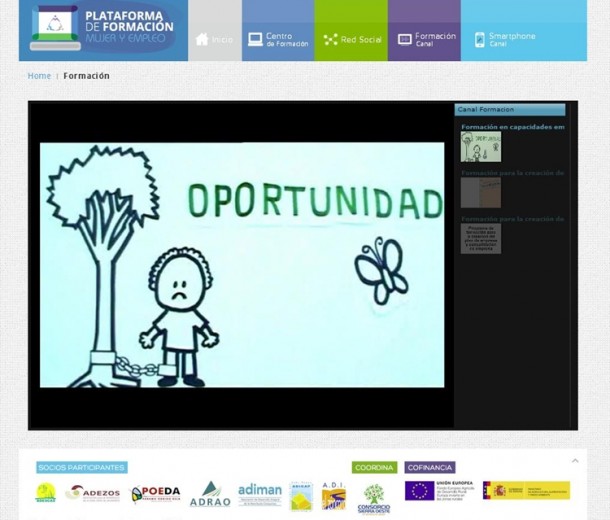
Task: Open the Centro de Formación tab
Action: click(278, 40)
